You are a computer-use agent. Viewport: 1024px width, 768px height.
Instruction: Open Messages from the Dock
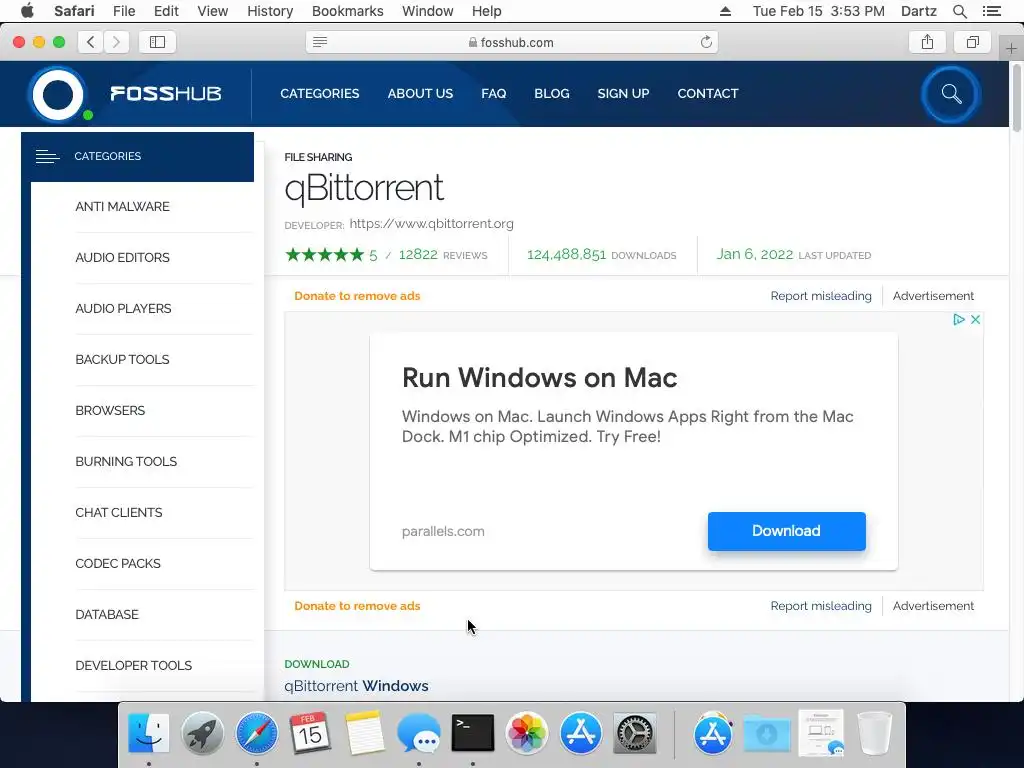coord(419,733)
